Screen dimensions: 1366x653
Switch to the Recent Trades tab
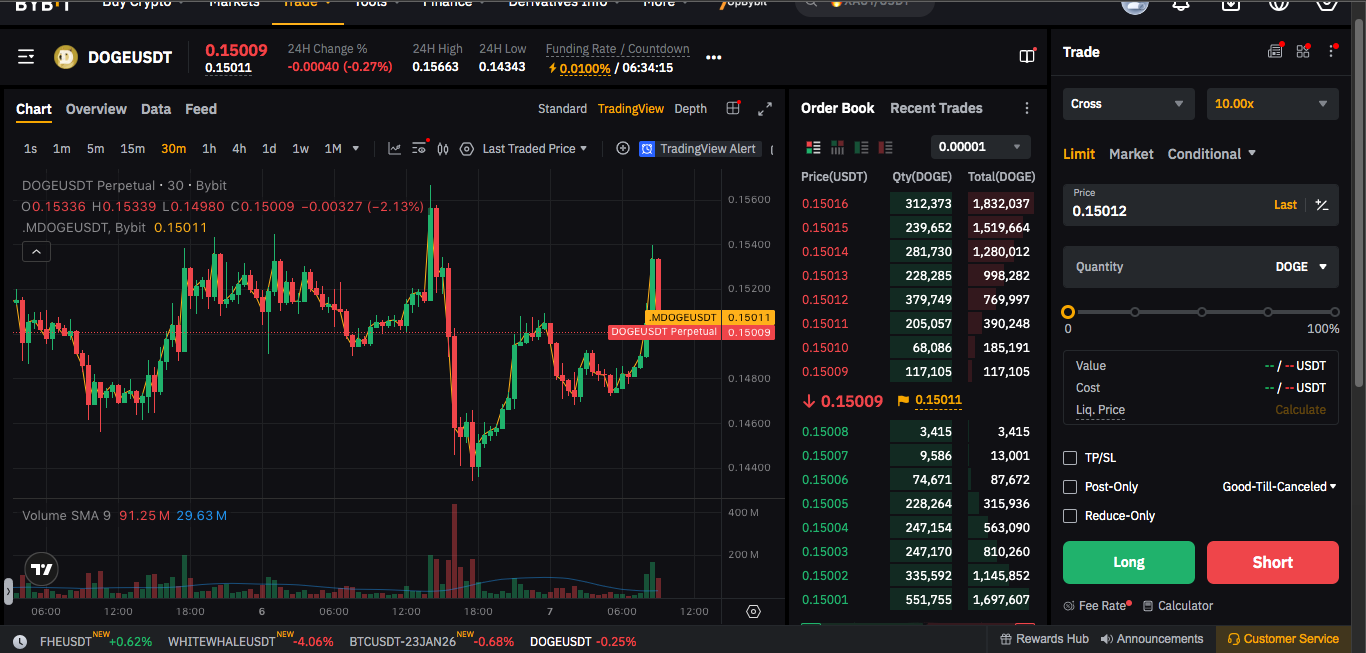click(936, 108)
